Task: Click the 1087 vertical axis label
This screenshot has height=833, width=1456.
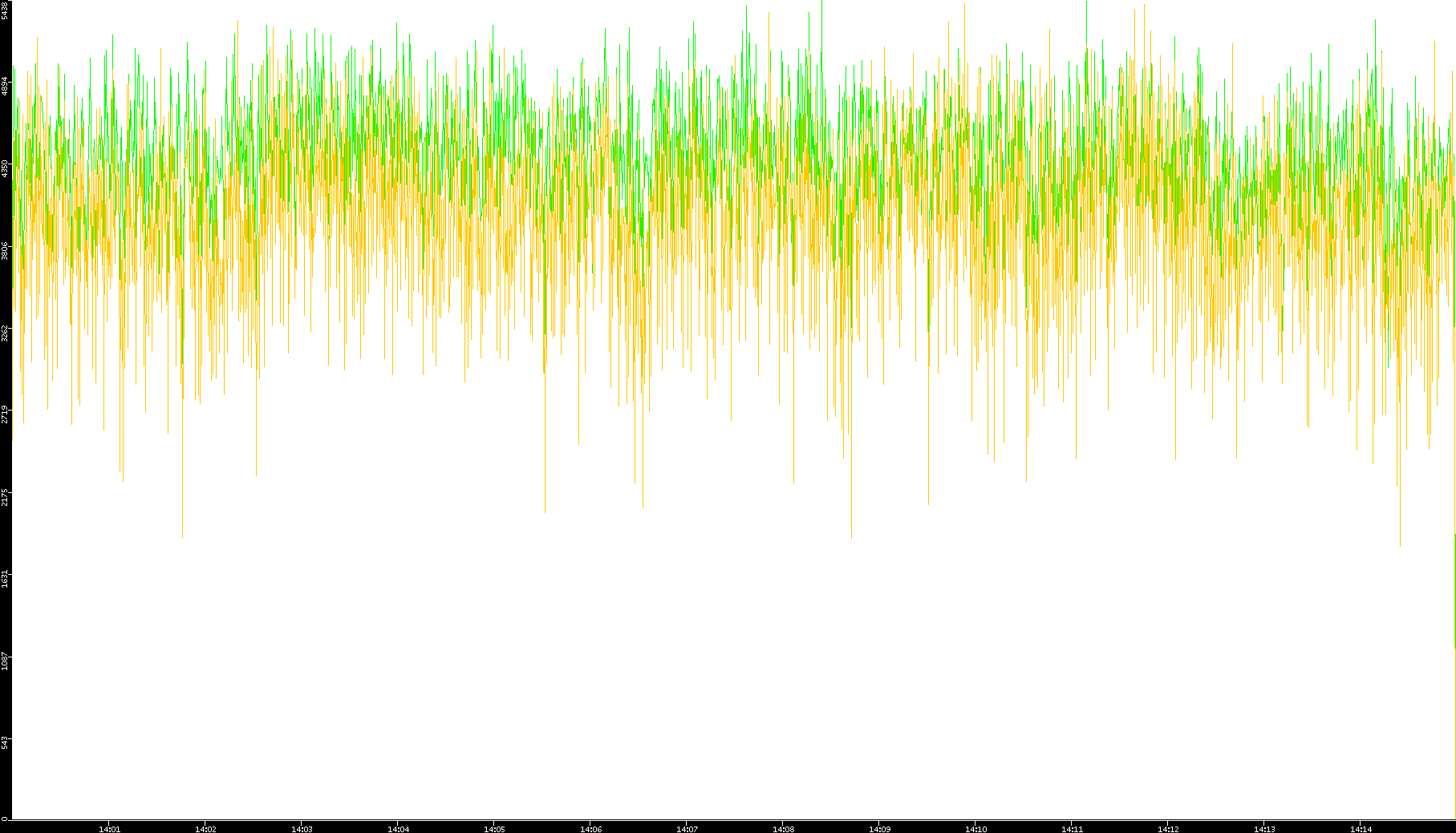Action: (x=5, y=660)
